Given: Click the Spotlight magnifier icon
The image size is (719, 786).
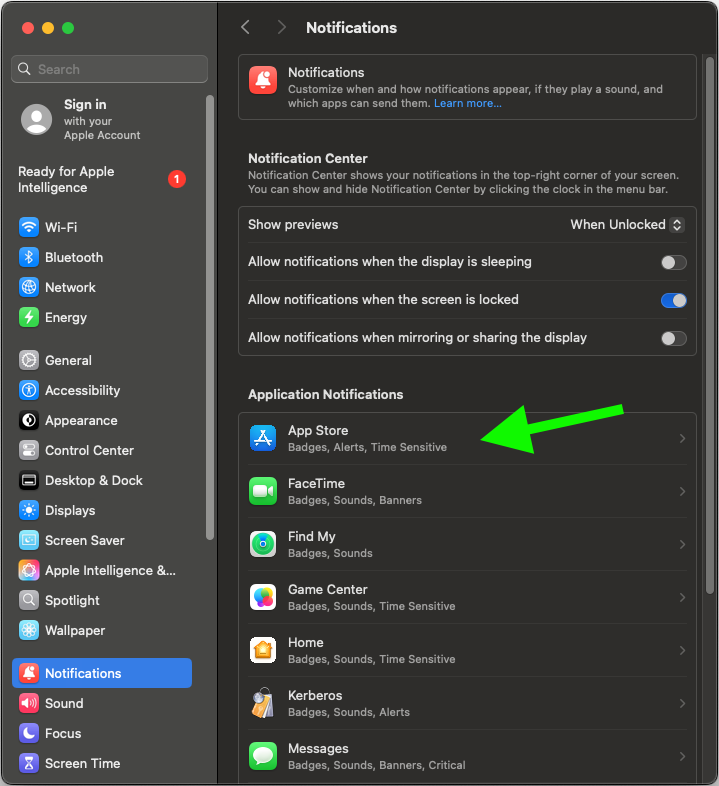Looking at the screenshot, I should (x=29, y=600).
